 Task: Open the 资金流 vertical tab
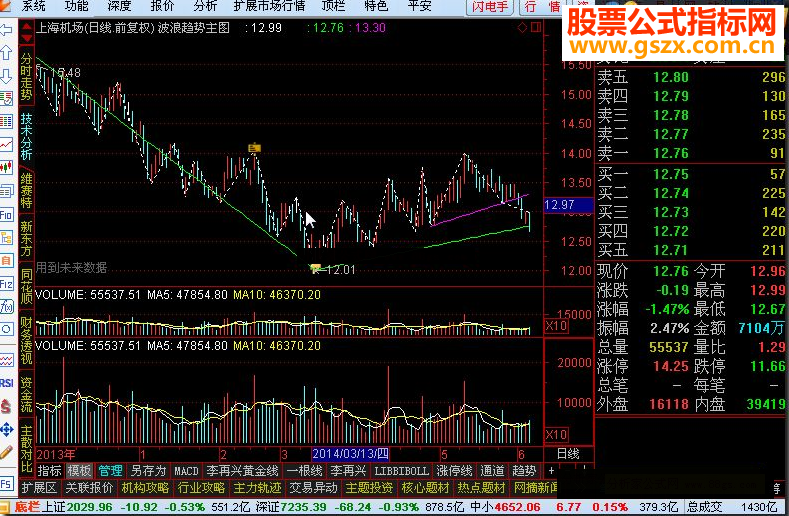(27, 394)
